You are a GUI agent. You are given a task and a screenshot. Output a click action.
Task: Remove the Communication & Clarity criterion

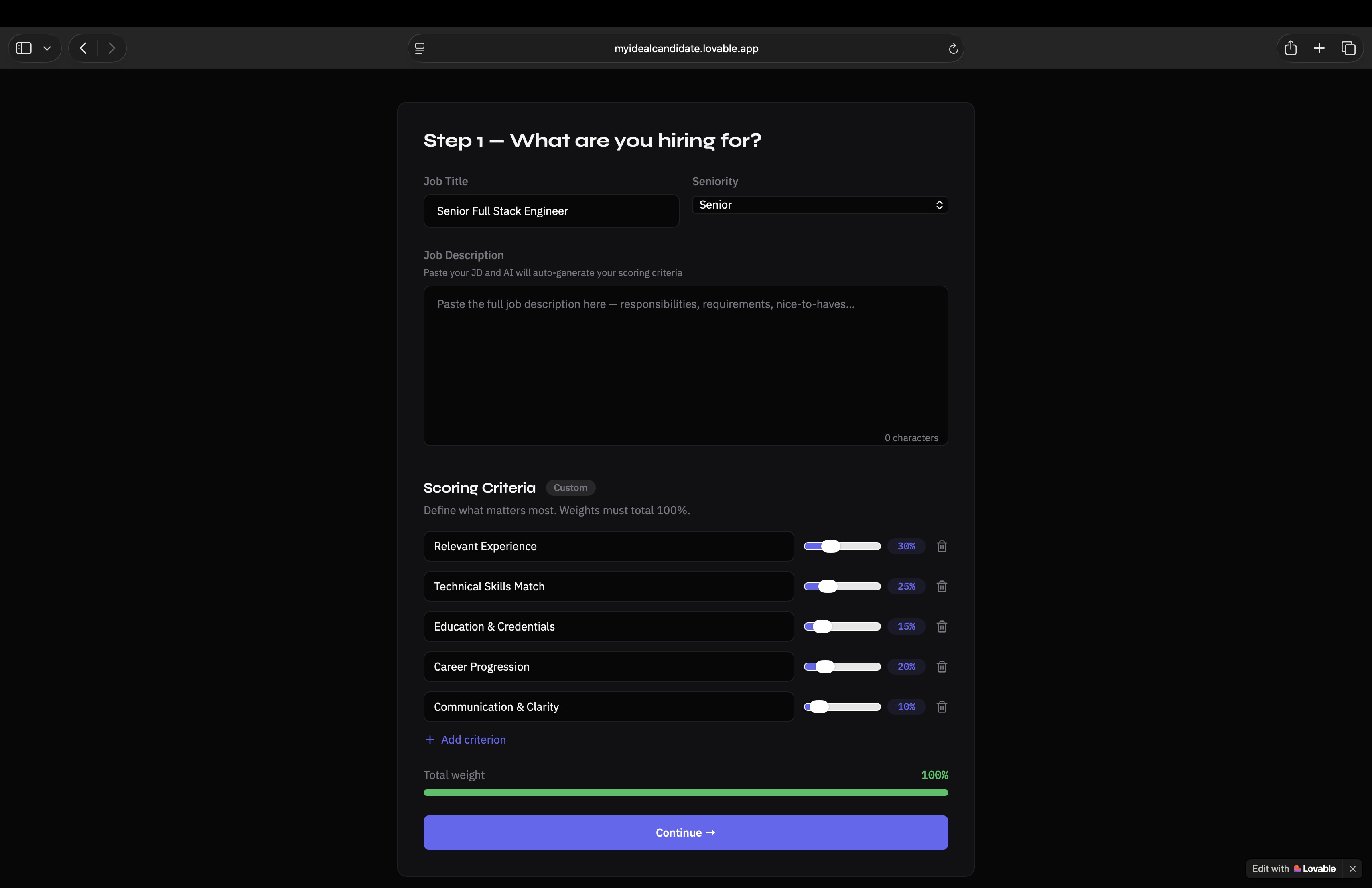[x=942, y=706]
